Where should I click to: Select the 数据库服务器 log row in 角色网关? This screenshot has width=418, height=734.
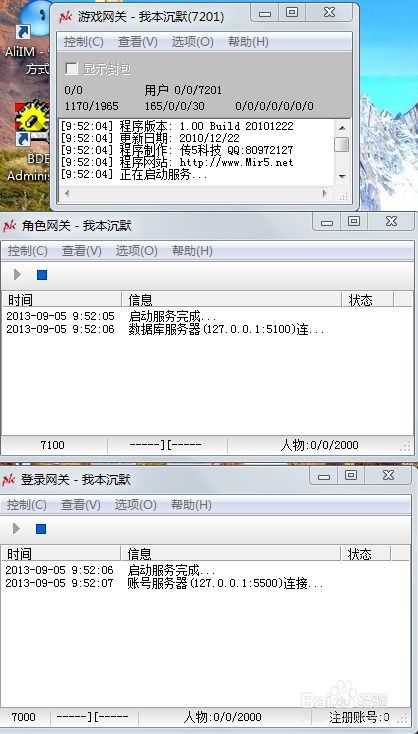[x=207, y=330]
